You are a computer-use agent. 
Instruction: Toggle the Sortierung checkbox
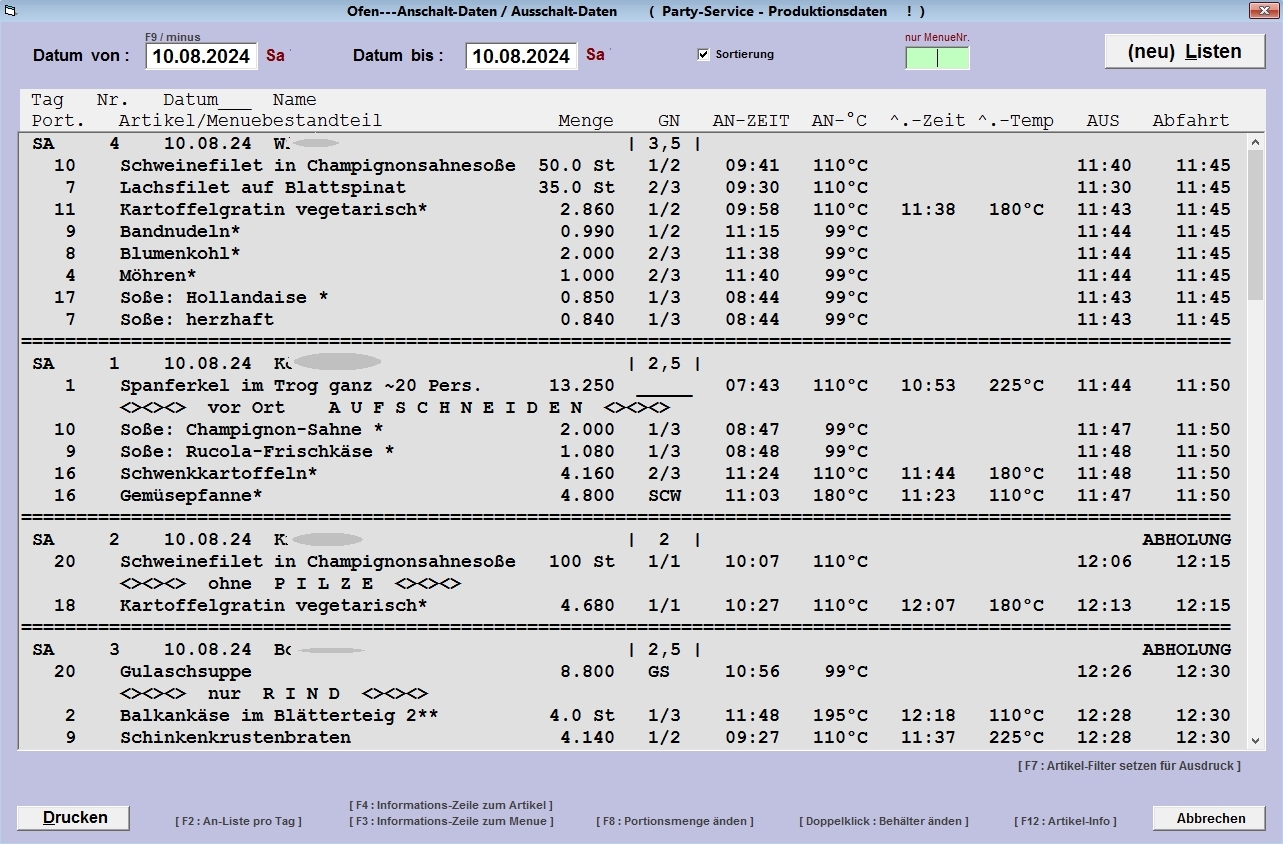[x=703, y=55]
